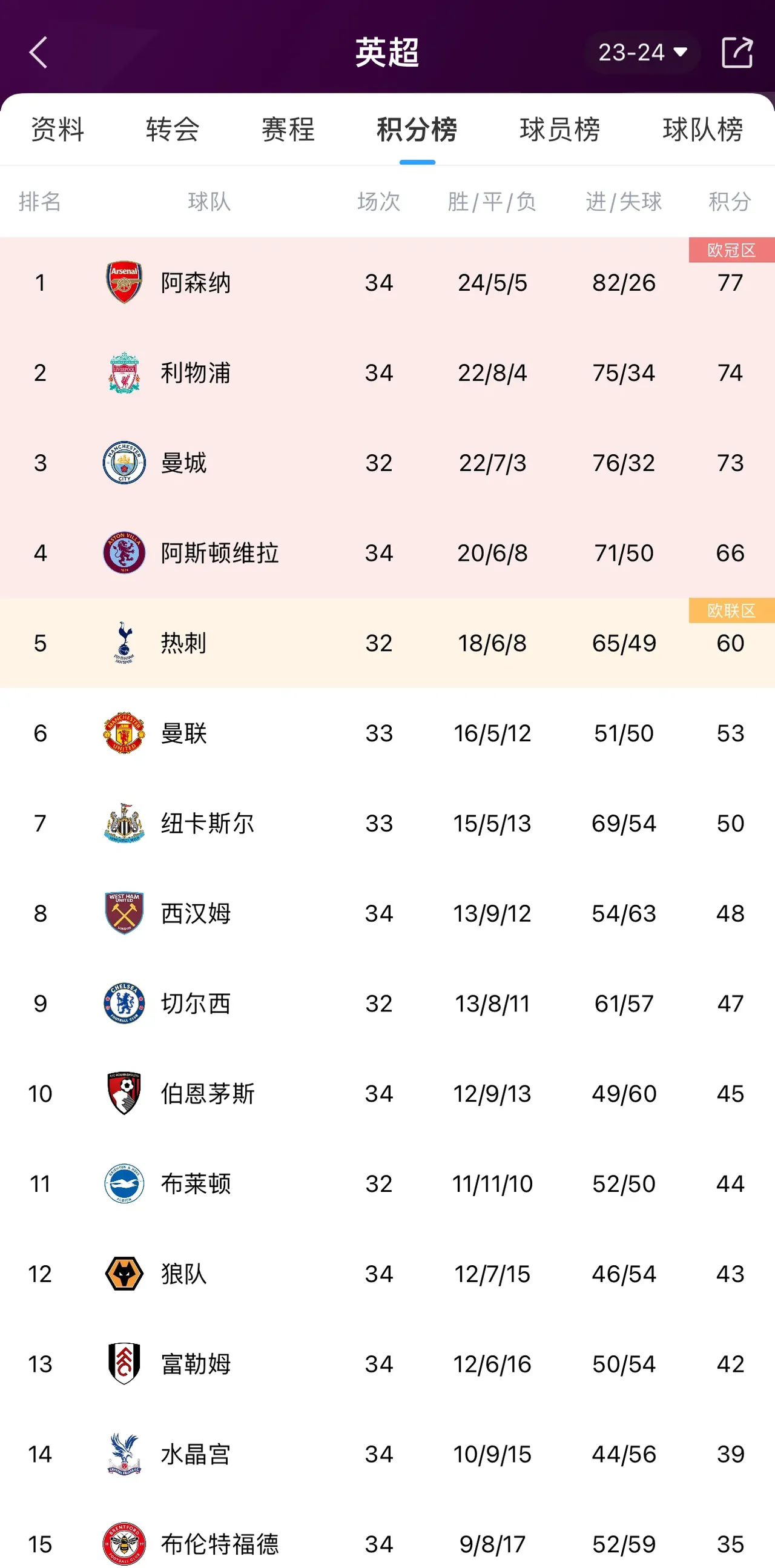
Task: Click the Wolves club crest
Action: pos(123,1274)
